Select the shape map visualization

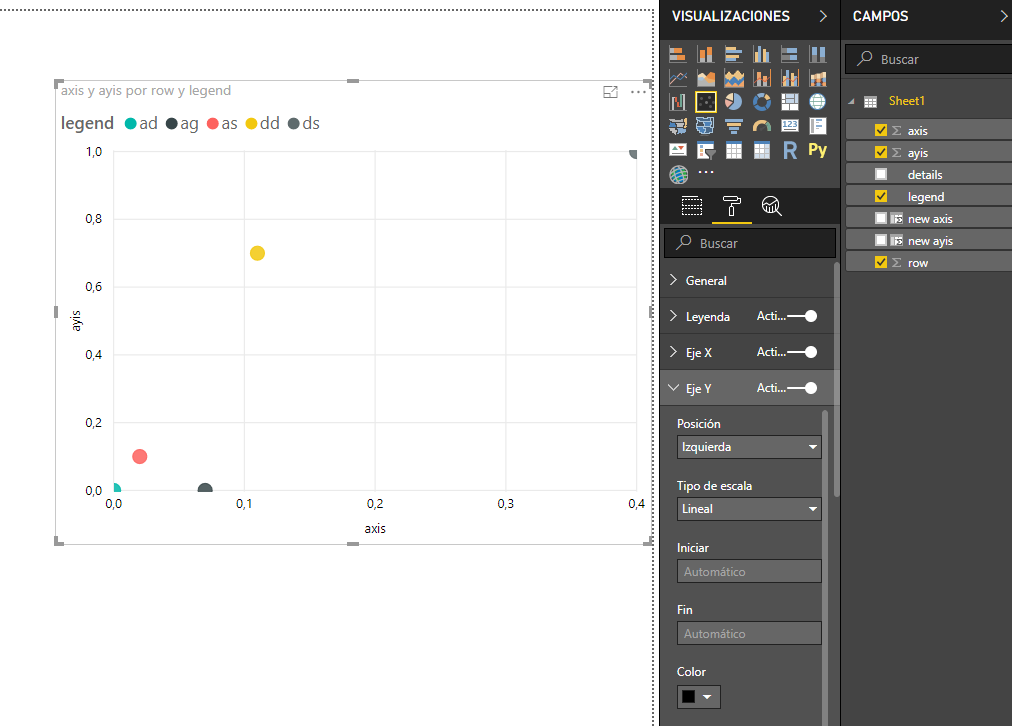[705, 126]
